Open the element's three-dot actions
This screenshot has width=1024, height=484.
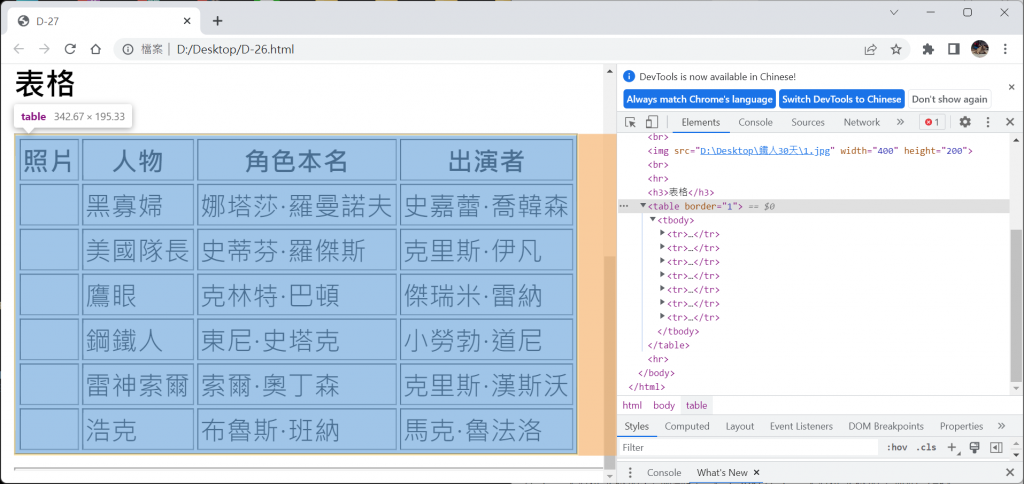(x=624, y=206)
